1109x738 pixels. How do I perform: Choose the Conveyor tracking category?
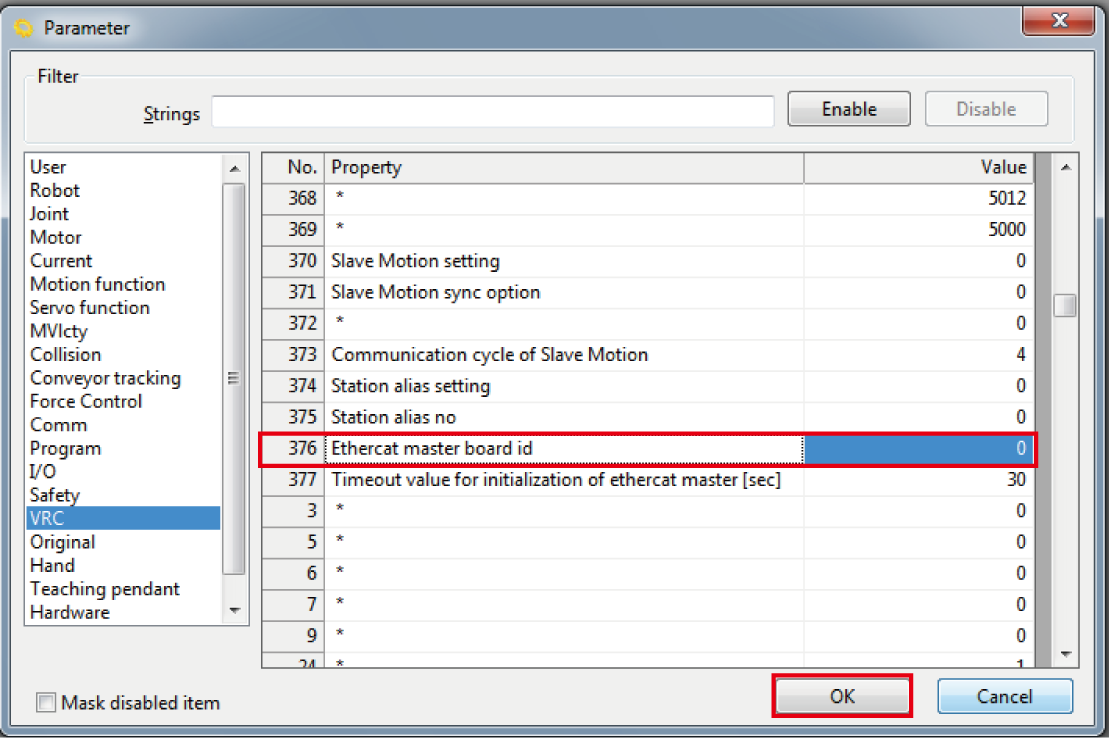tap(105, 379)
